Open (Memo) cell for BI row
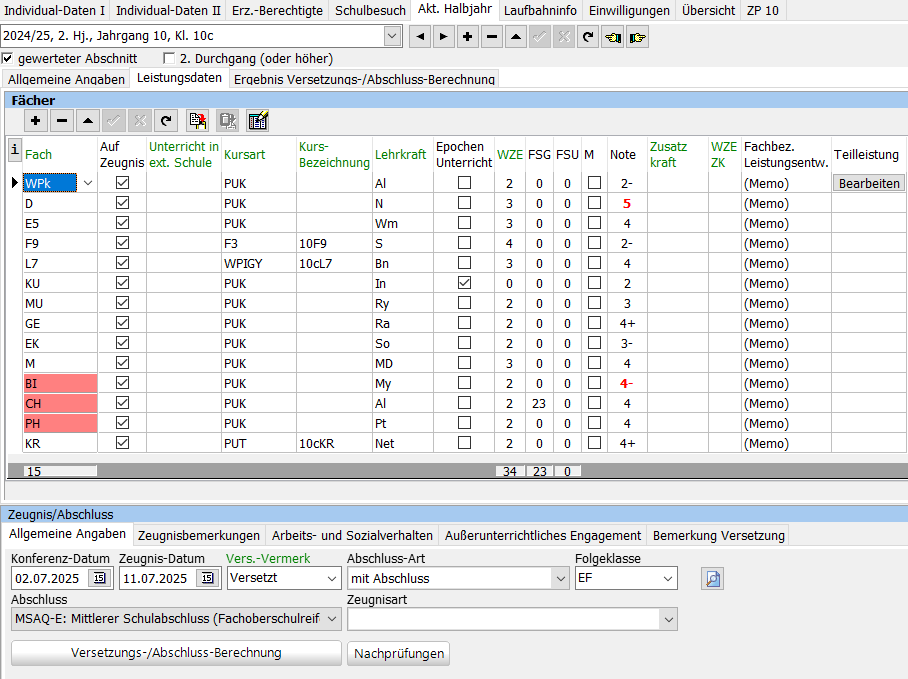 [786, 383]
